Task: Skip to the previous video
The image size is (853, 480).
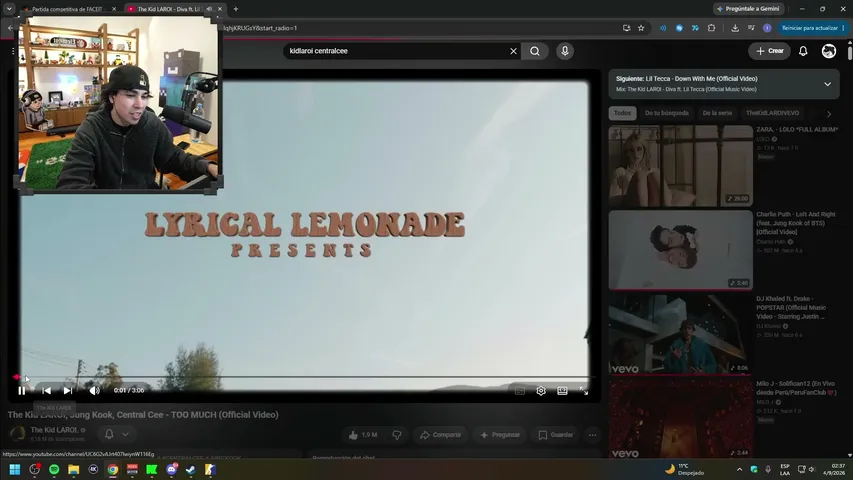Action: (x=46, y=390)
